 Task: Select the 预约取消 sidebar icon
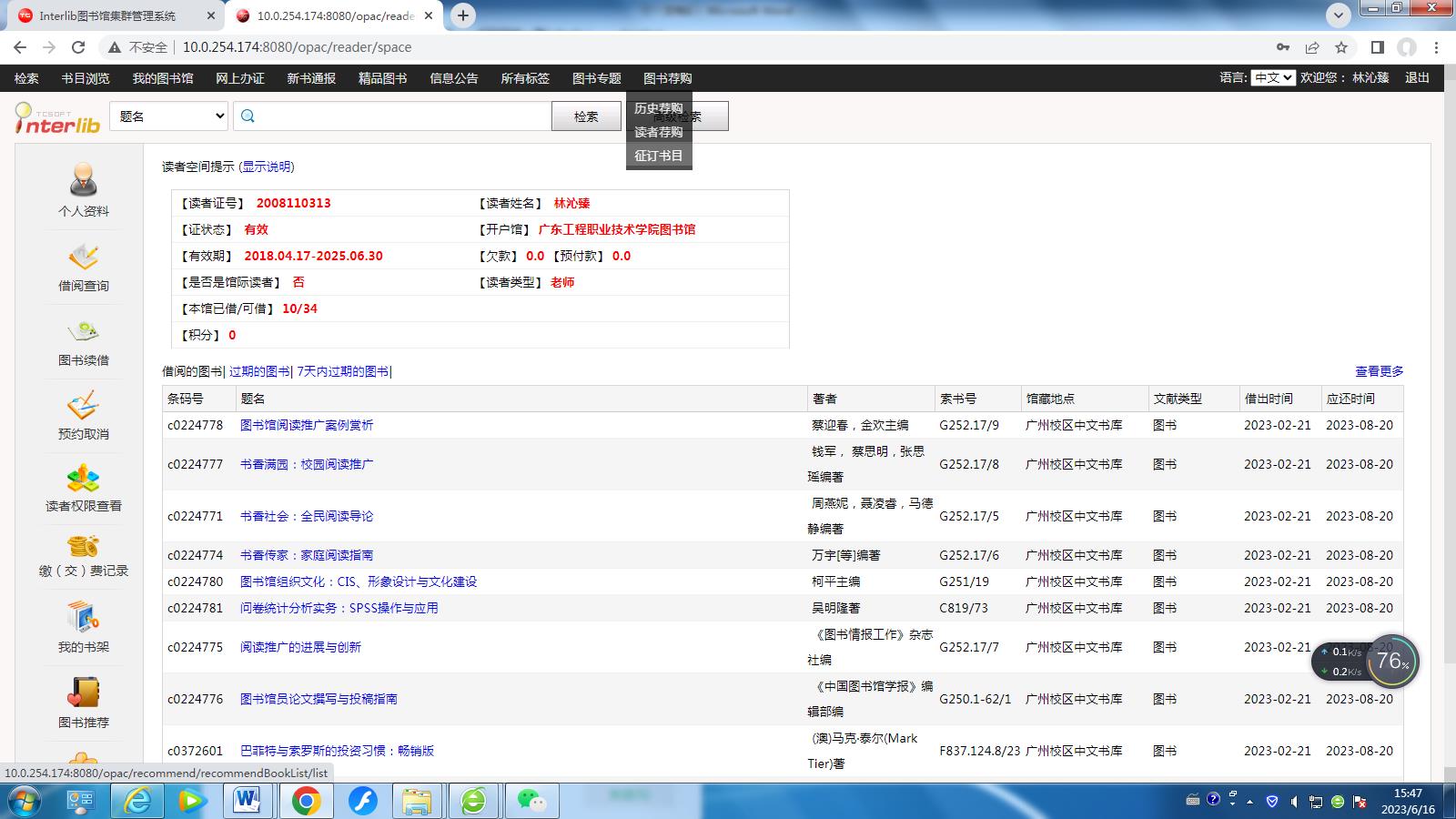(x=84, y=406)
